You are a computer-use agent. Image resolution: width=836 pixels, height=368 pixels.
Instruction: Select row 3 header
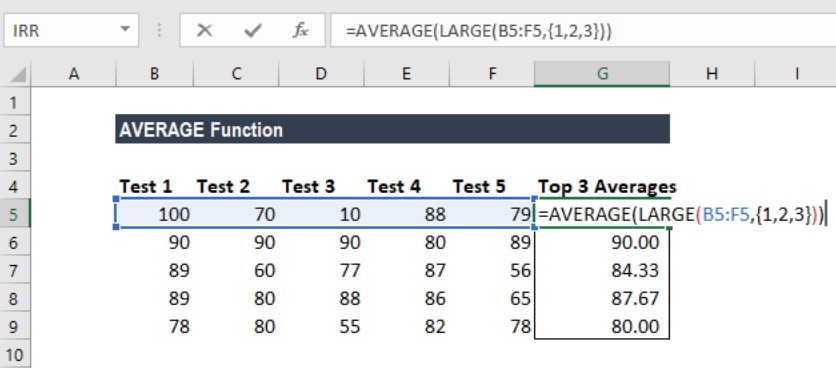coord(15,158)
